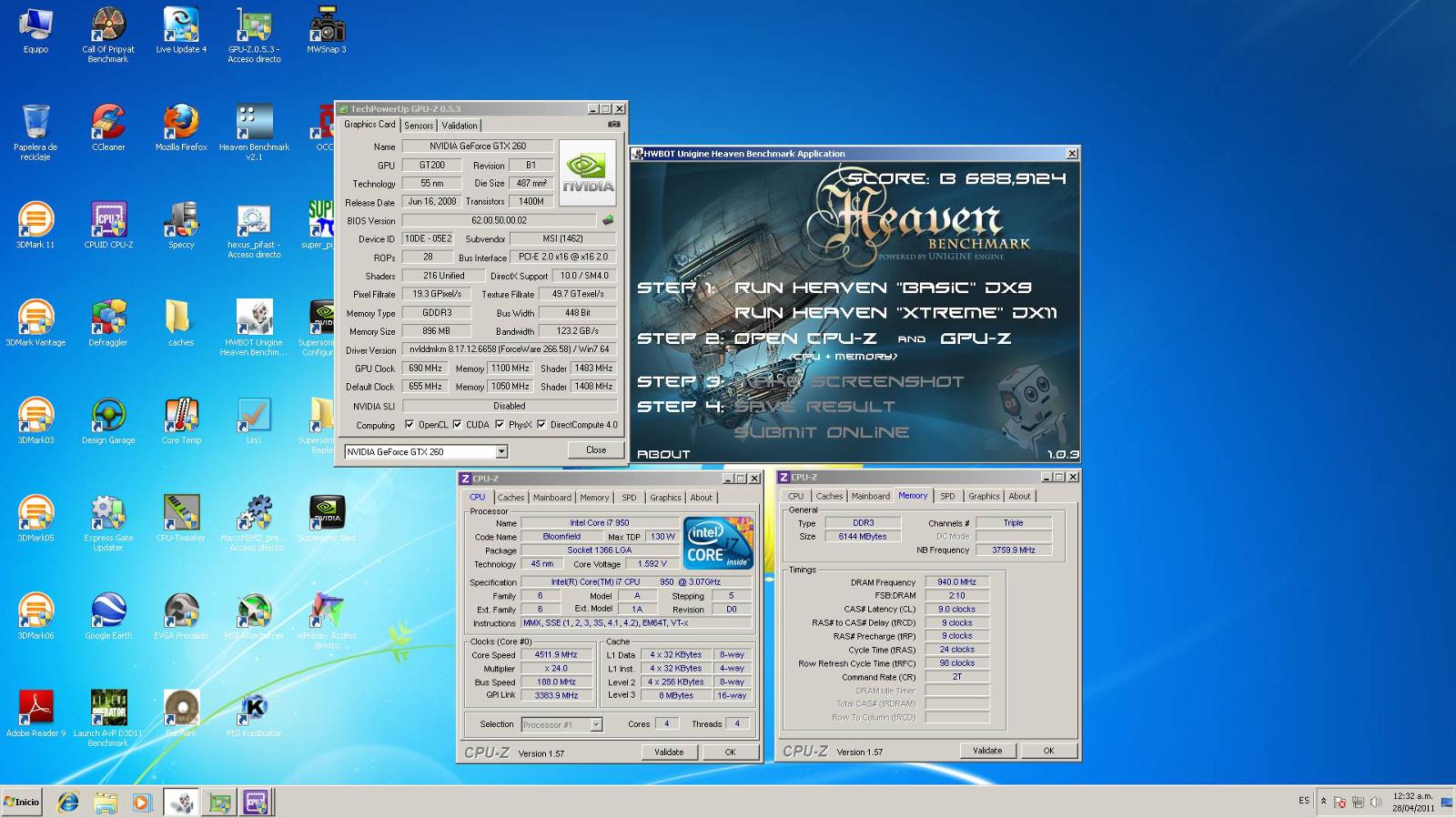
Task: Click OK in the right CPU-Z memory window
Action: (x=1048, y=751)
